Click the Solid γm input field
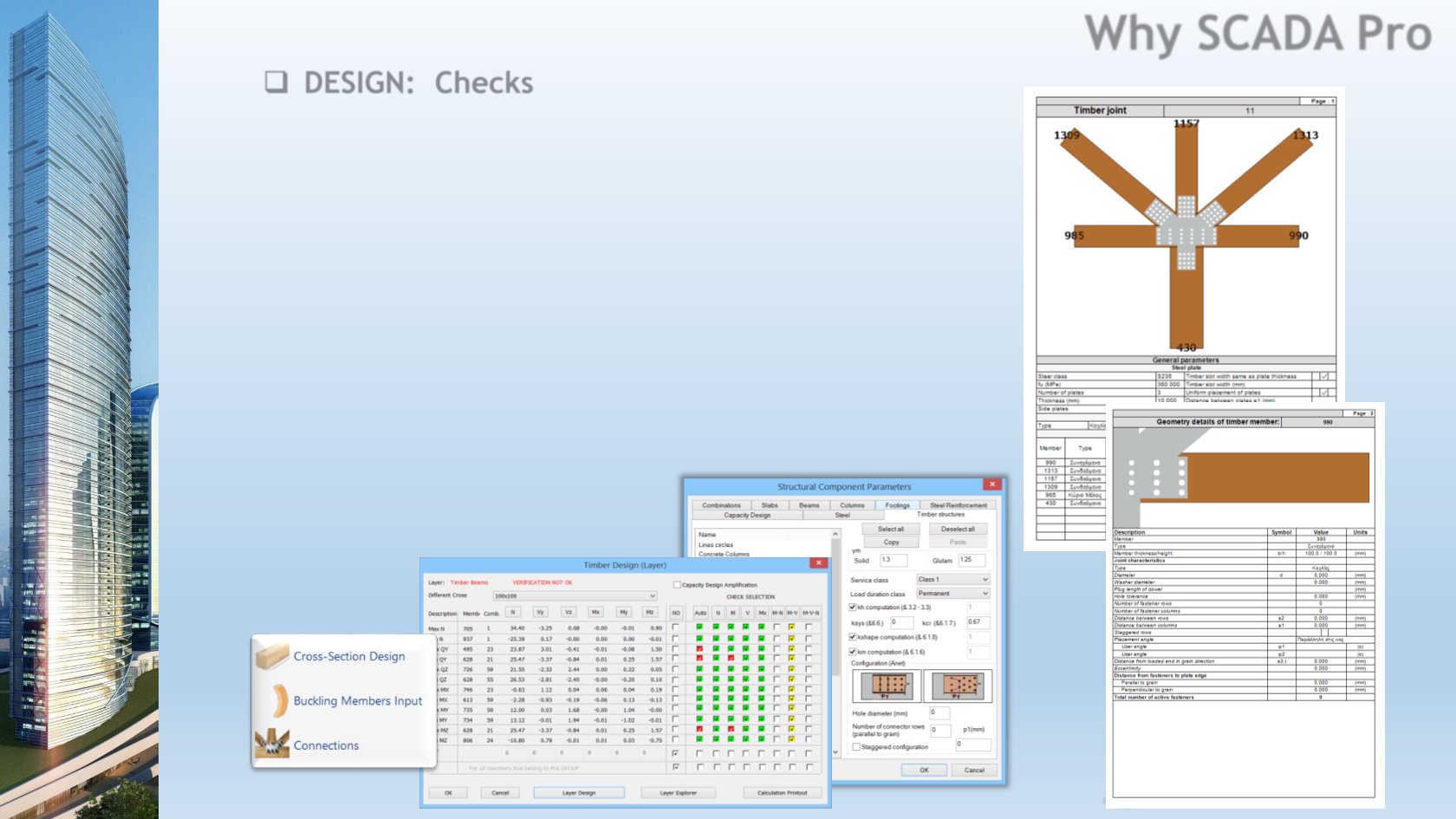The width and height of the screenshot is (1456, 819). pyautogui.click(x=894, y=560)
